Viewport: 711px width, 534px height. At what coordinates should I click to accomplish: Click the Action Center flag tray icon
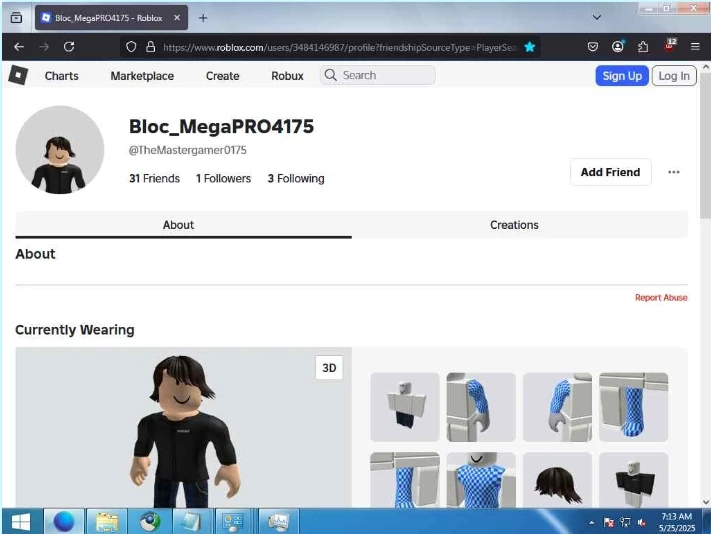609,523
